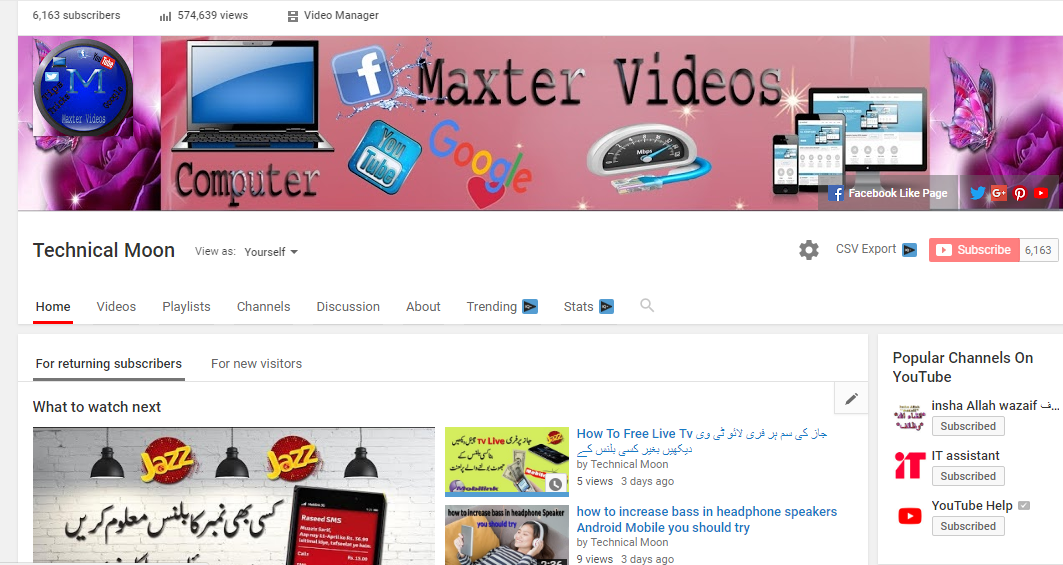Click subscriber count 6,163 beside Subscribe
The width and height of the screenshot is (1063, 565).
1038,250
